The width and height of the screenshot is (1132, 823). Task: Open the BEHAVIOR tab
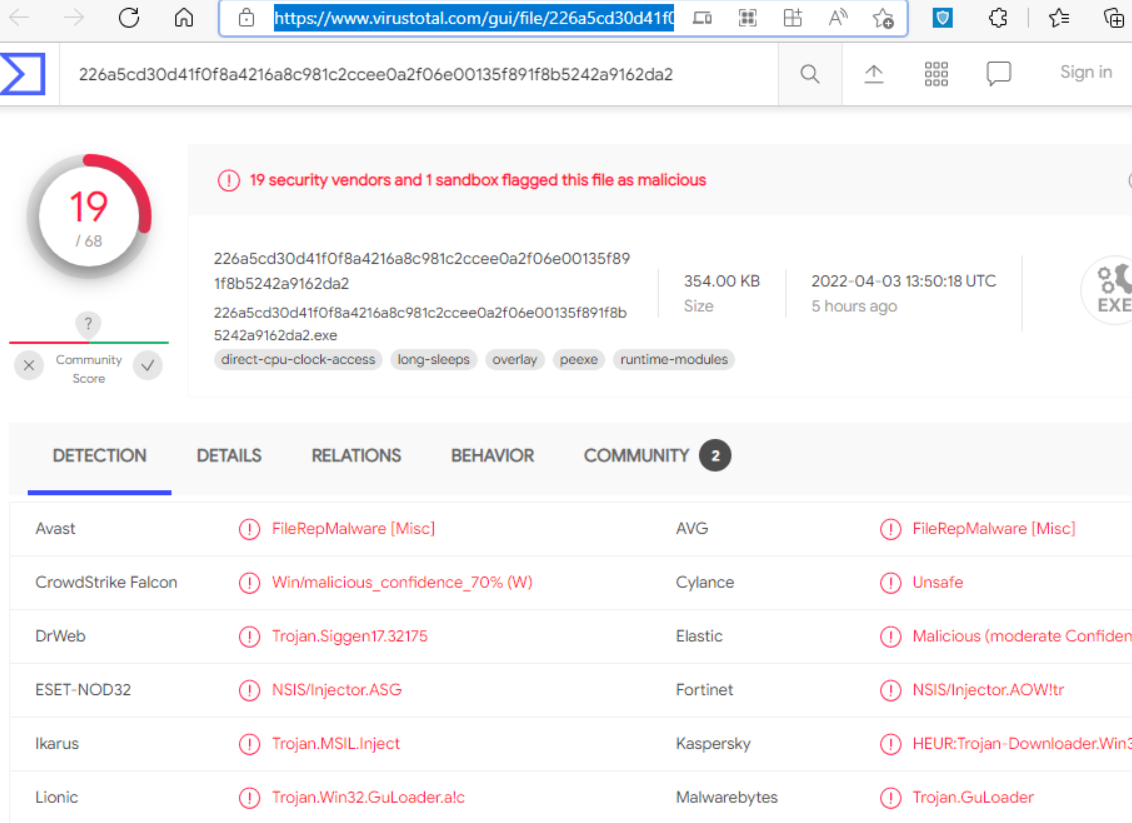[492, 456]
